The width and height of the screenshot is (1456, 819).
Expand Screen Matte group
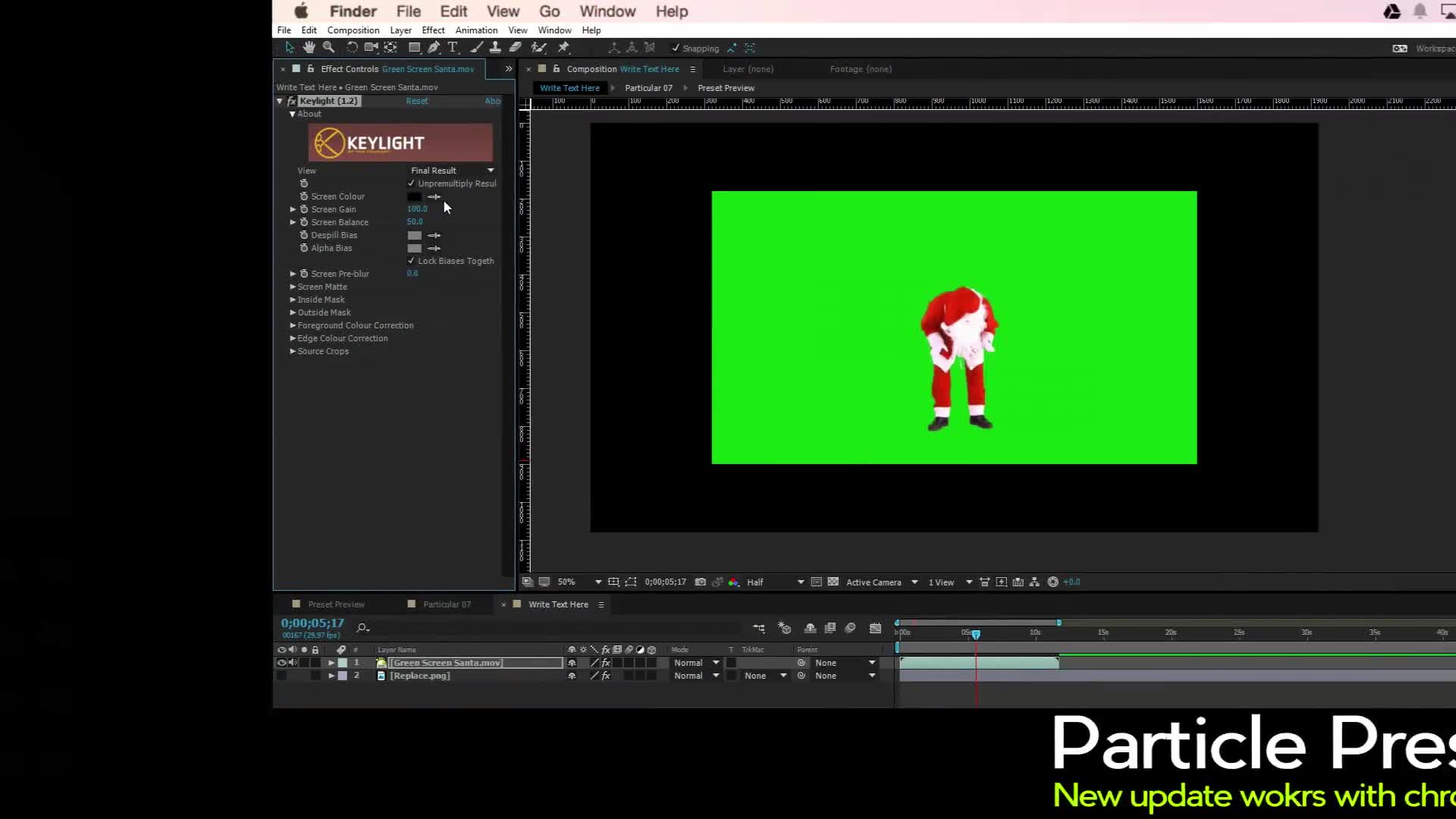click(293, 287)
